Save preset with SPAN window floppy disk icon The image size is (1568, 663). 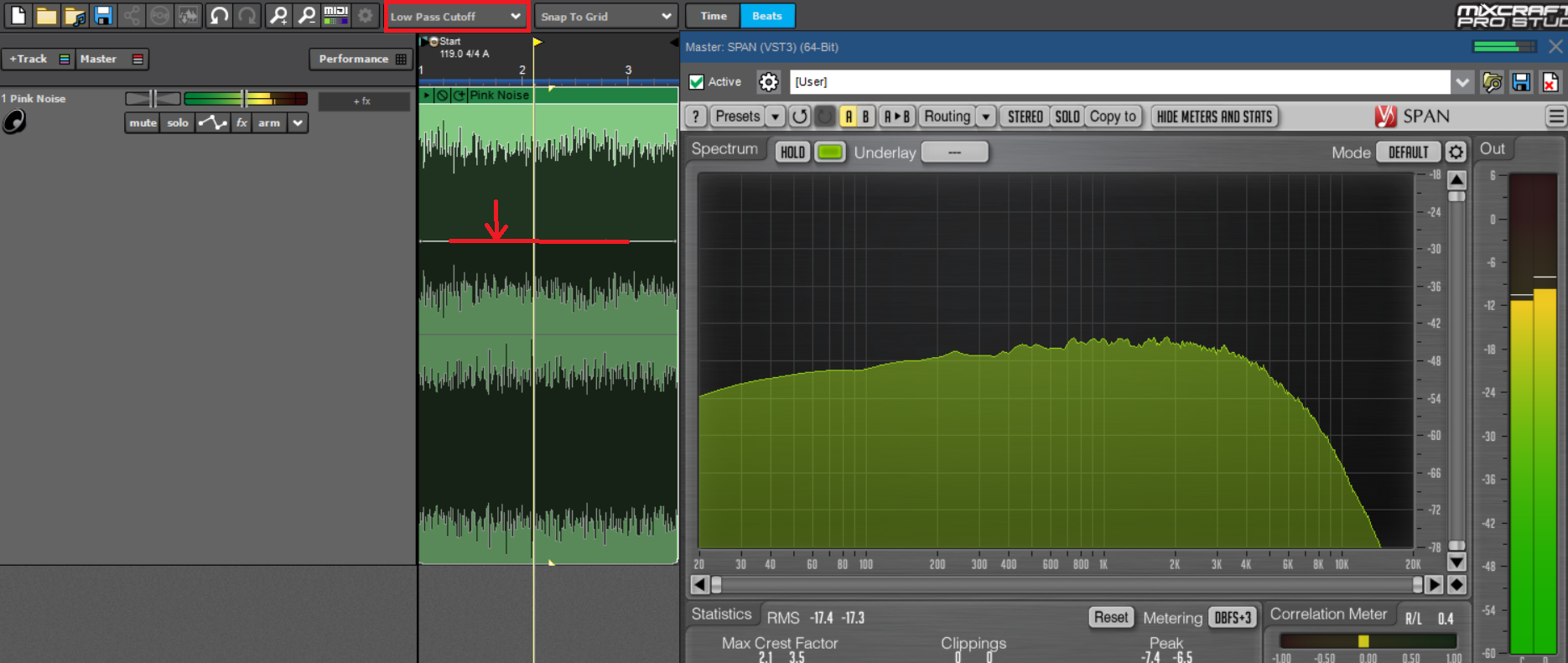click(x=1521, y=81)
